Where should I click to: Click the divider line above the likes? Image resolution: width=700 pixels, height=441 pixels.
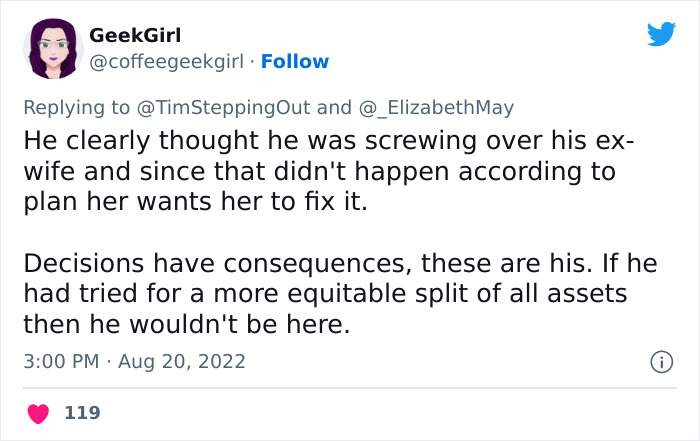350,387
